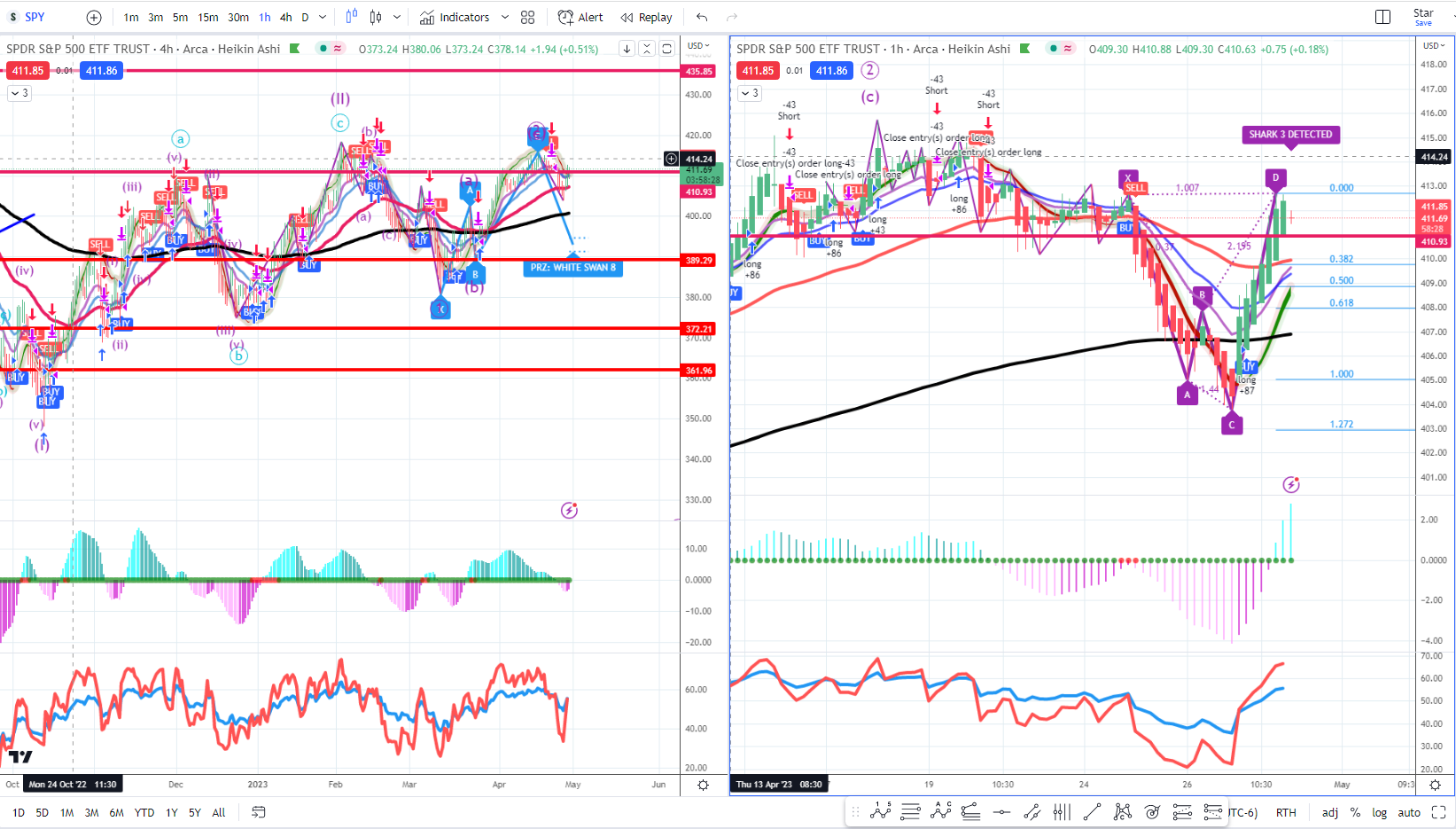Screen dimensions: 1456x829
Task: Click left chart collapse pane icon
Action: [647, 49]
